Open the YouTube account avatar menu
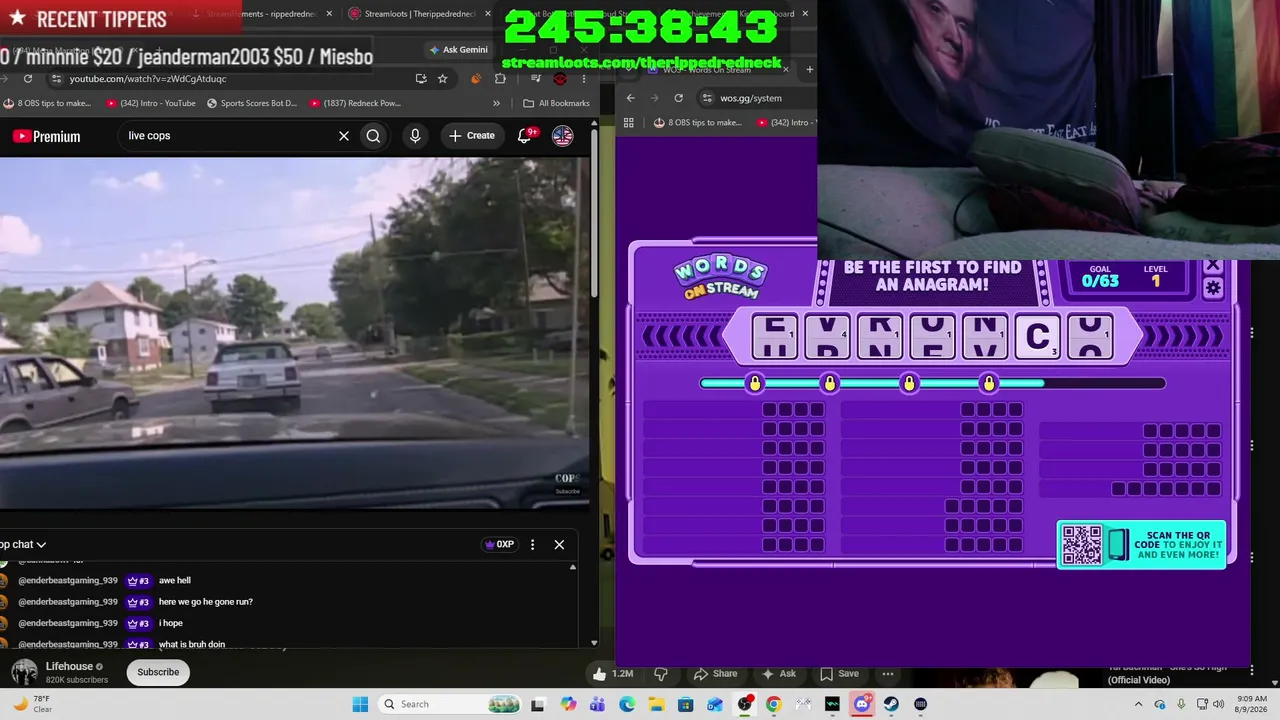The image size is (1280, 720). 563,136
